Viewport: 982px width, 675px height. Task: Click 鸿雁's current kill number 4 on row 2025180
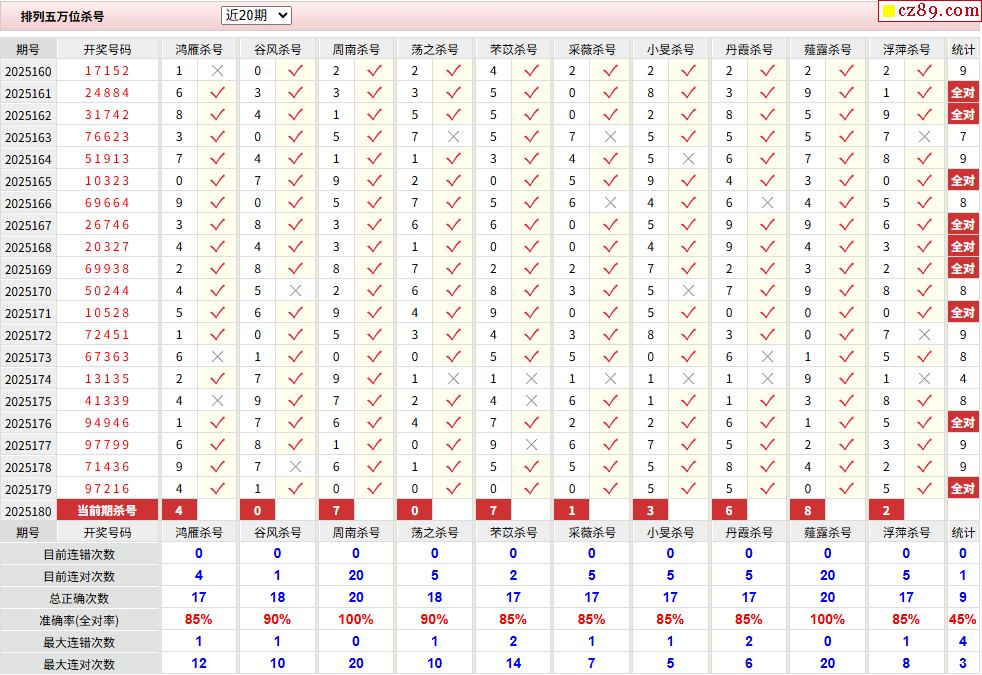[x=180, y=510]
